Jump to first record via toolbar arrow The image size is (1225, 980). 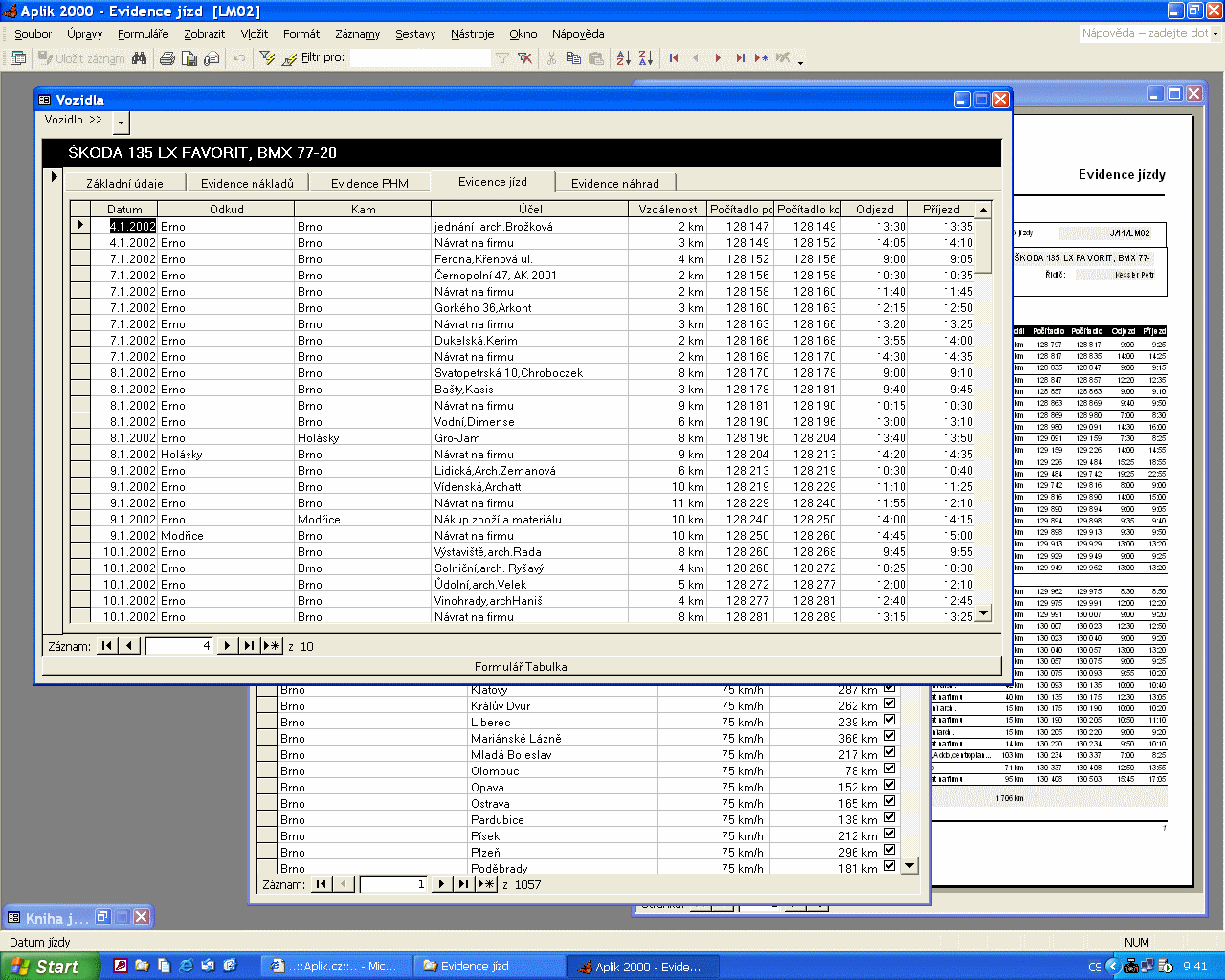[674, 58]
